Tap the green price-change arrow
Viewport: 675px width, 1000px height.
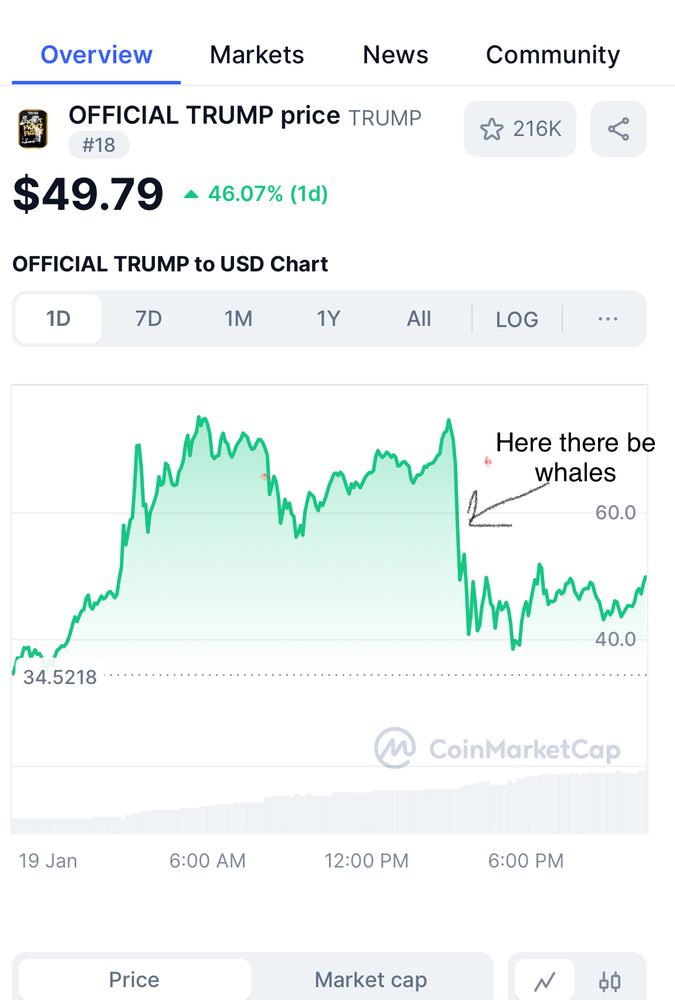tap(191, 195)
